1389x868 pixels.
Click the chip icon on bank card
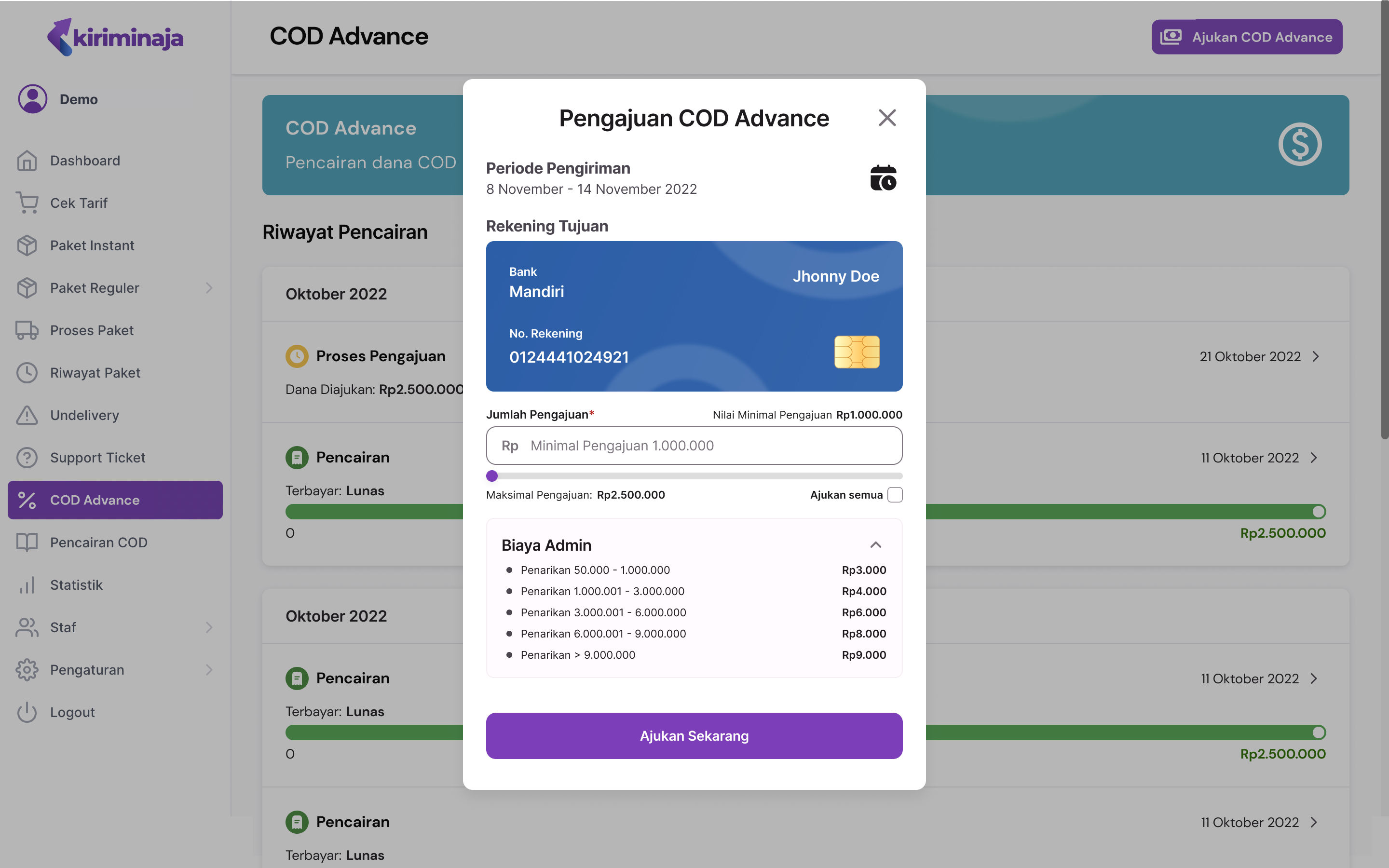pos(857,352)
